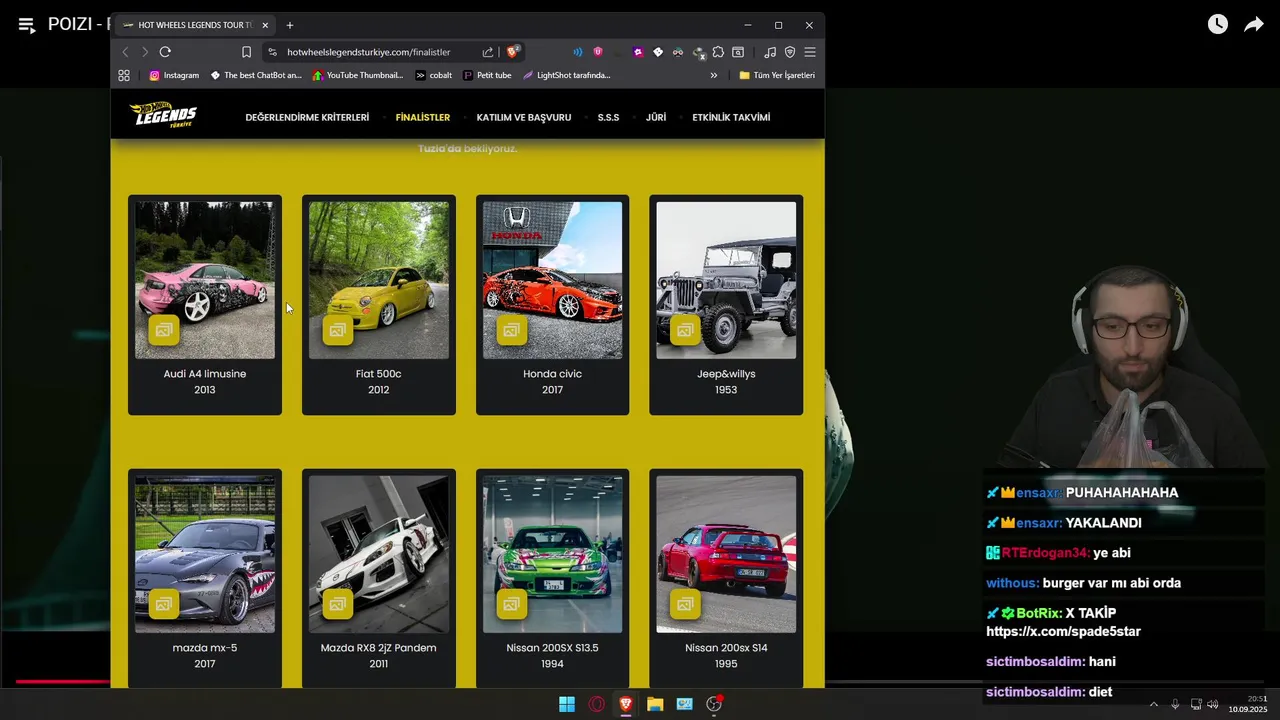Open Opera from the taskbar
This screenshot has height=720, width=1280.
click(x=596, y=704)
